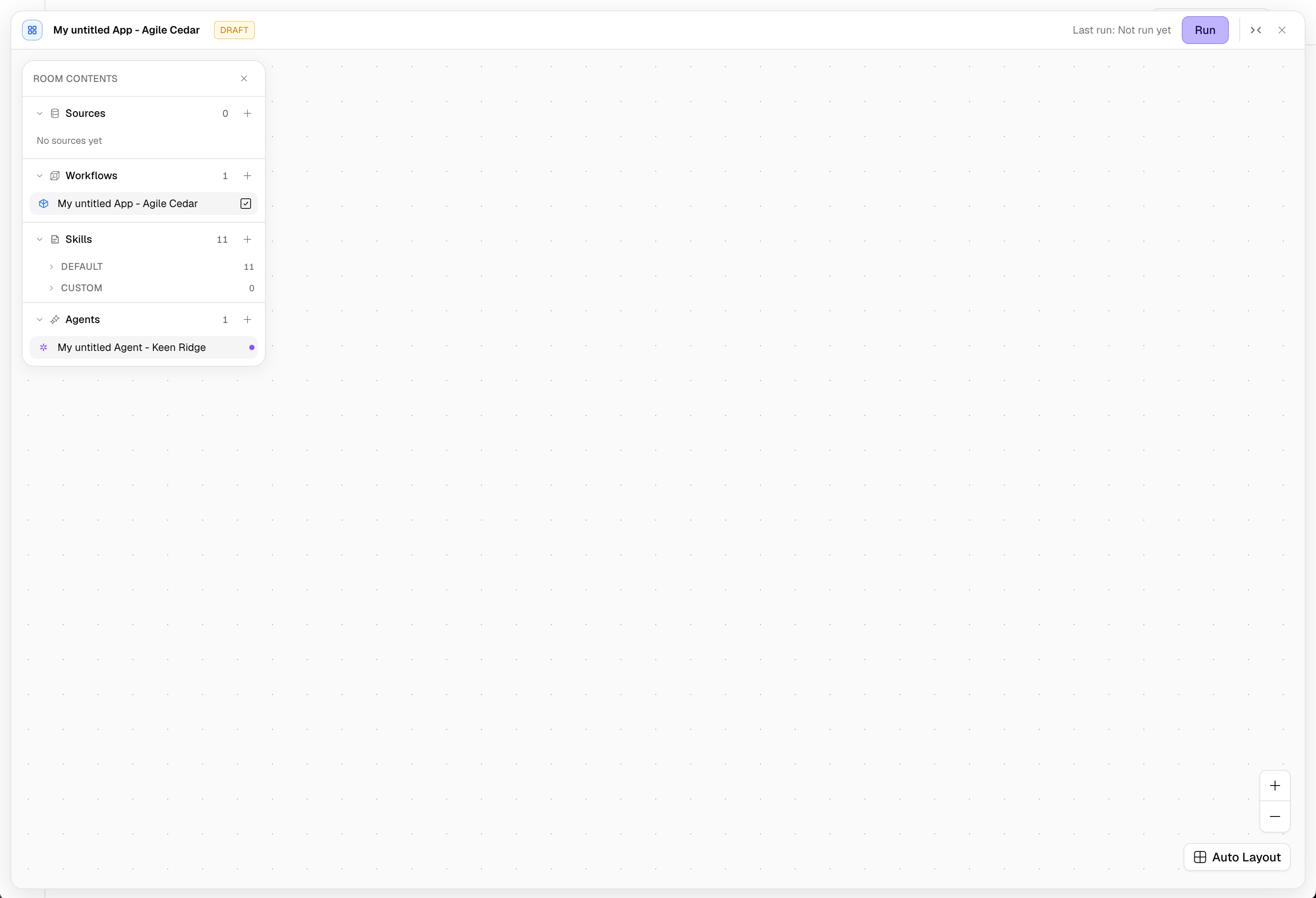Zoom in on the canvas

click(1275, 786)
